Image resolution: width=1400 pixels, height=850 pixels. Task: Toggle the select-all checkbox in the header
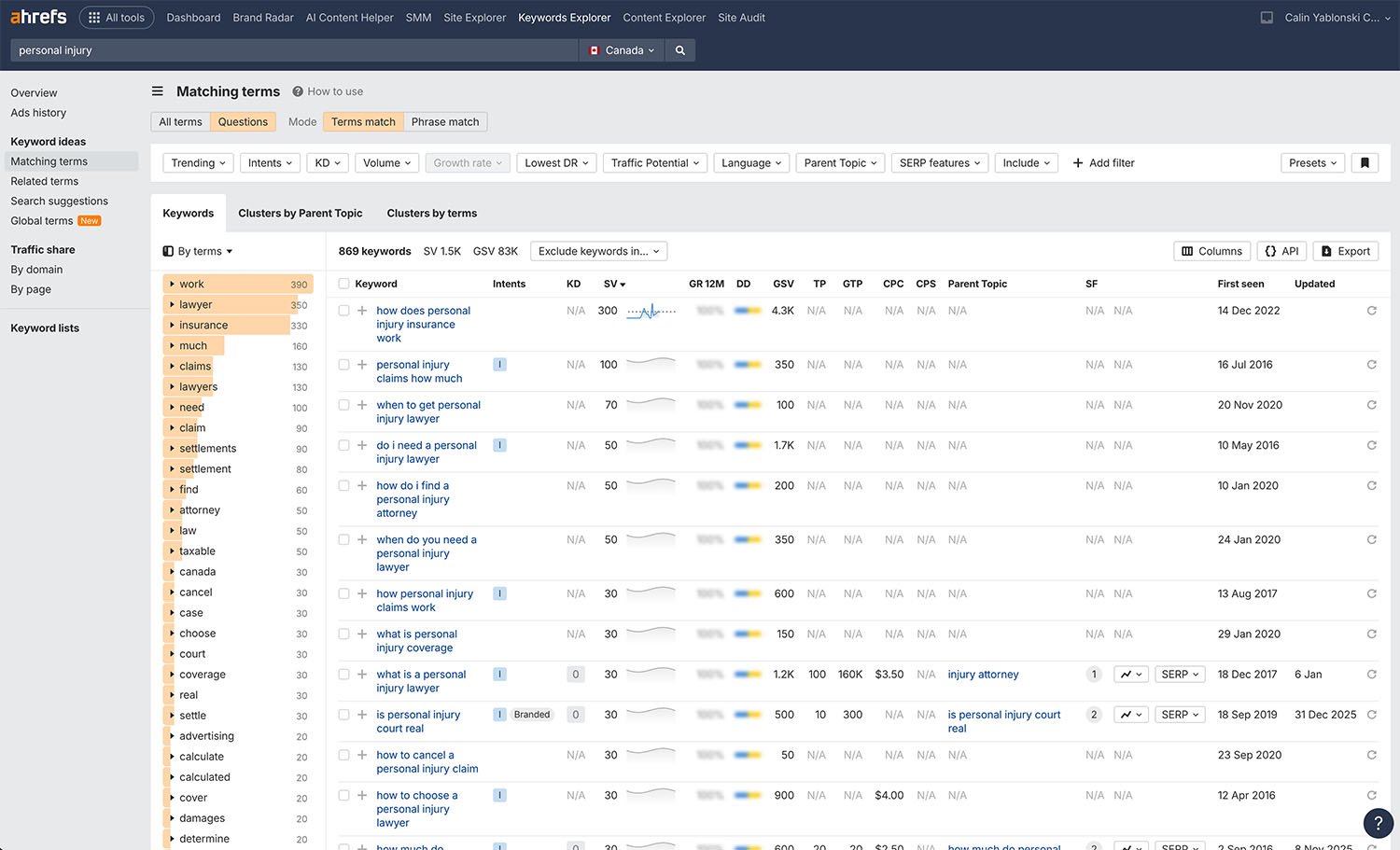(343, 283)
